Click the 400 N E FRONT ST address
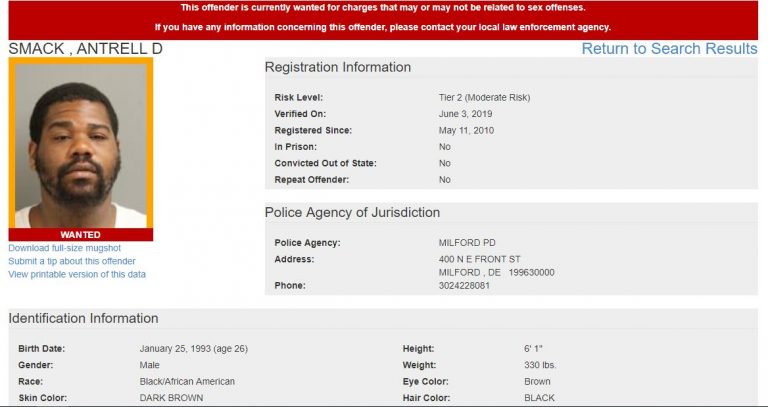The width and height of the screenshot is (768, 407). tap(480, 260)
